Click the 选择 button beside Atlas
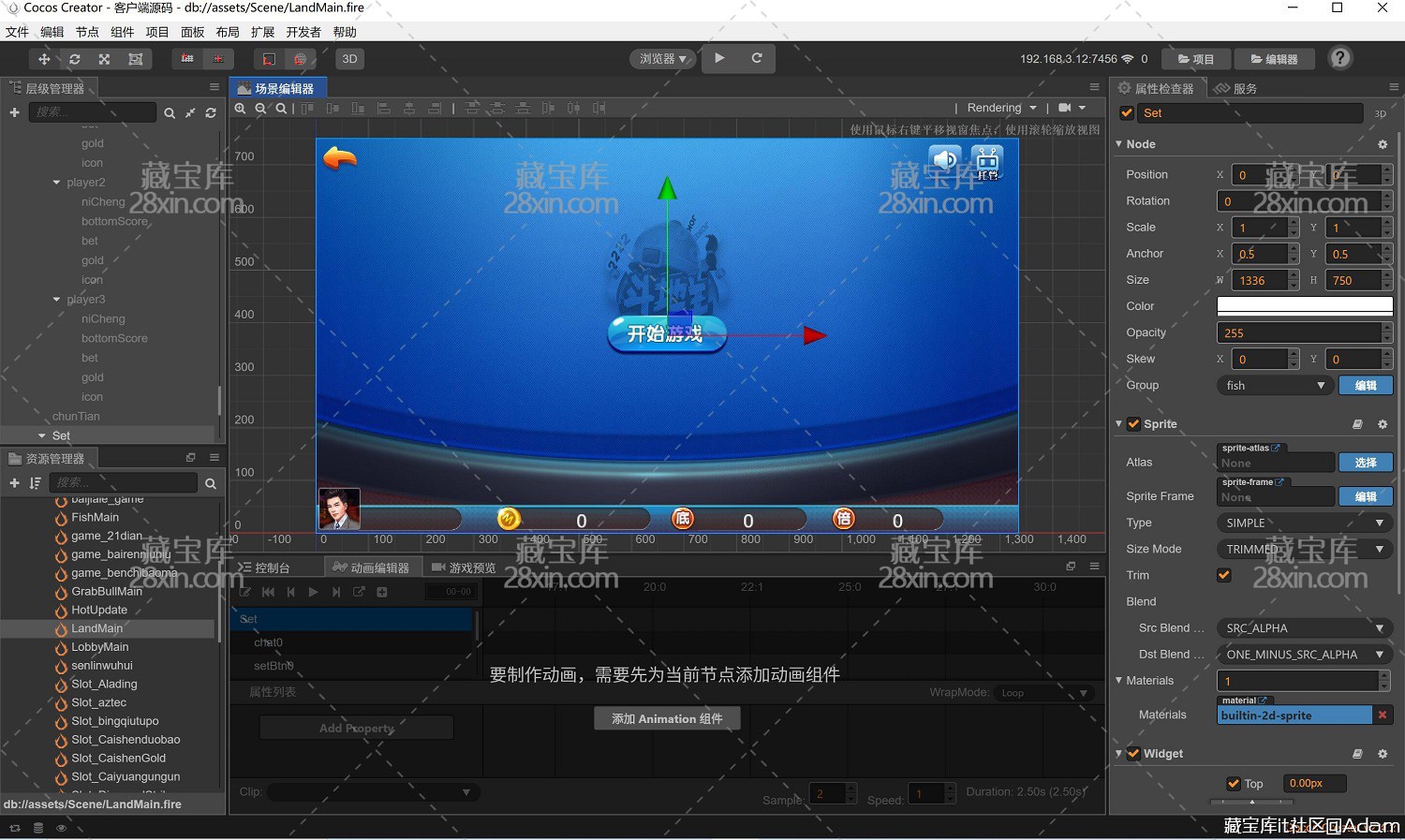 click(x=1365, y=463)
